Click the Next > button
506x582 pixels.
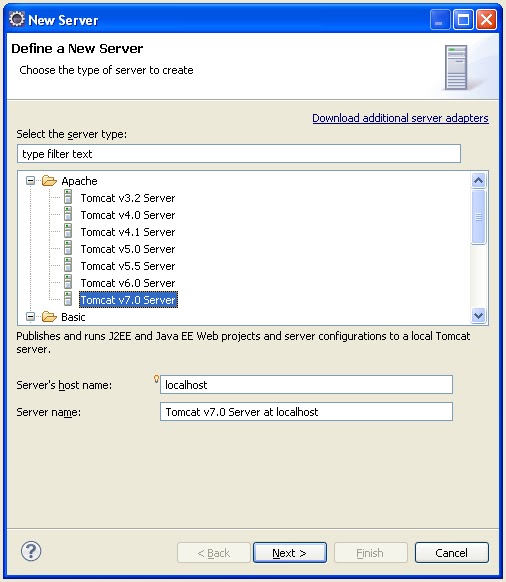coord(290,553)
